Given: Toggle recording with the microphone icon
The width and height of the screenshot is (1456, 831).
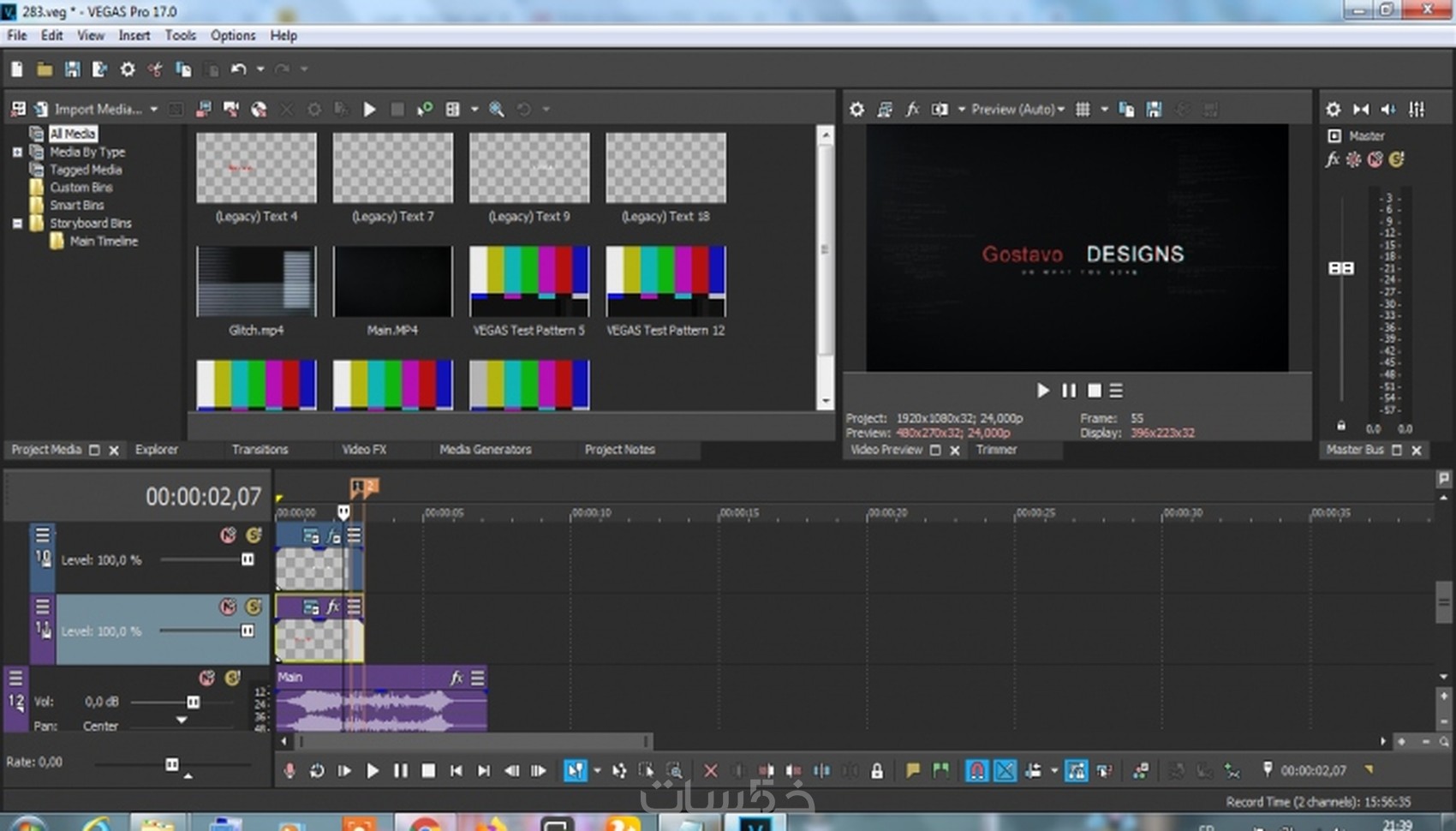Looking at the screenshot, I should pyautogui.click(x=289, y=771).
